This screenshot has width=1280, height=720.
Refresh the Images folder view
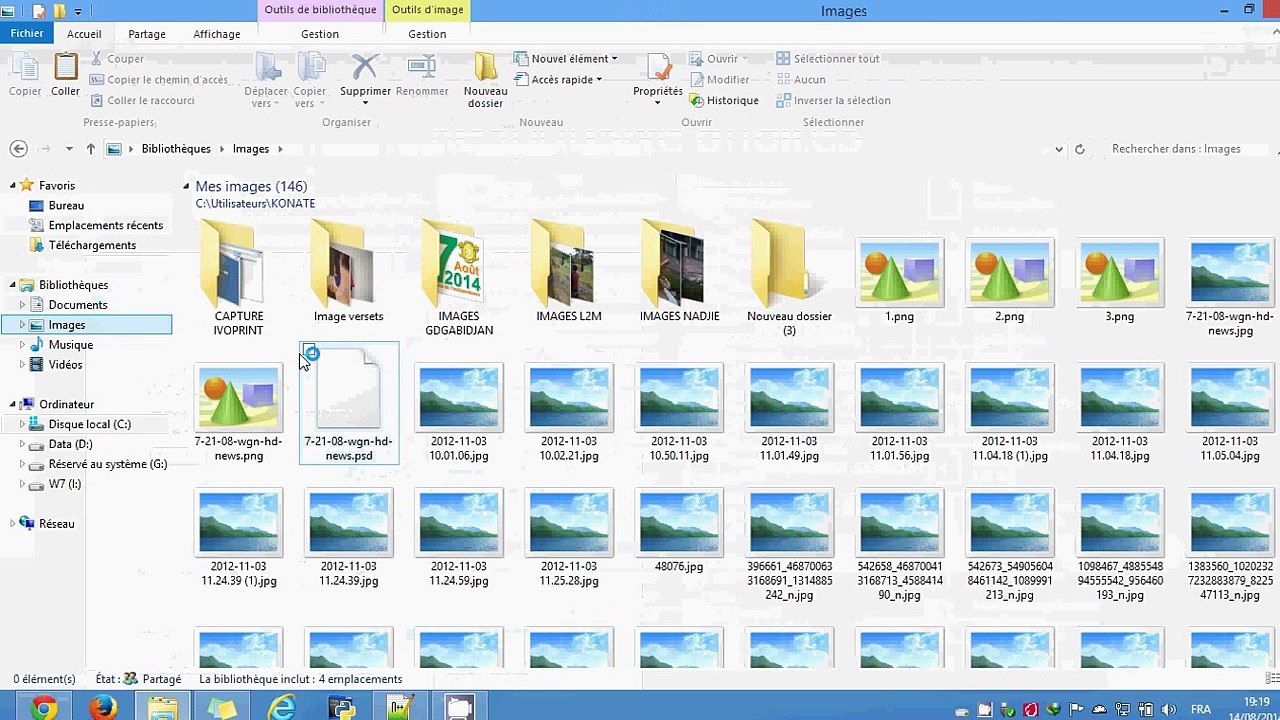point(1079,149)
